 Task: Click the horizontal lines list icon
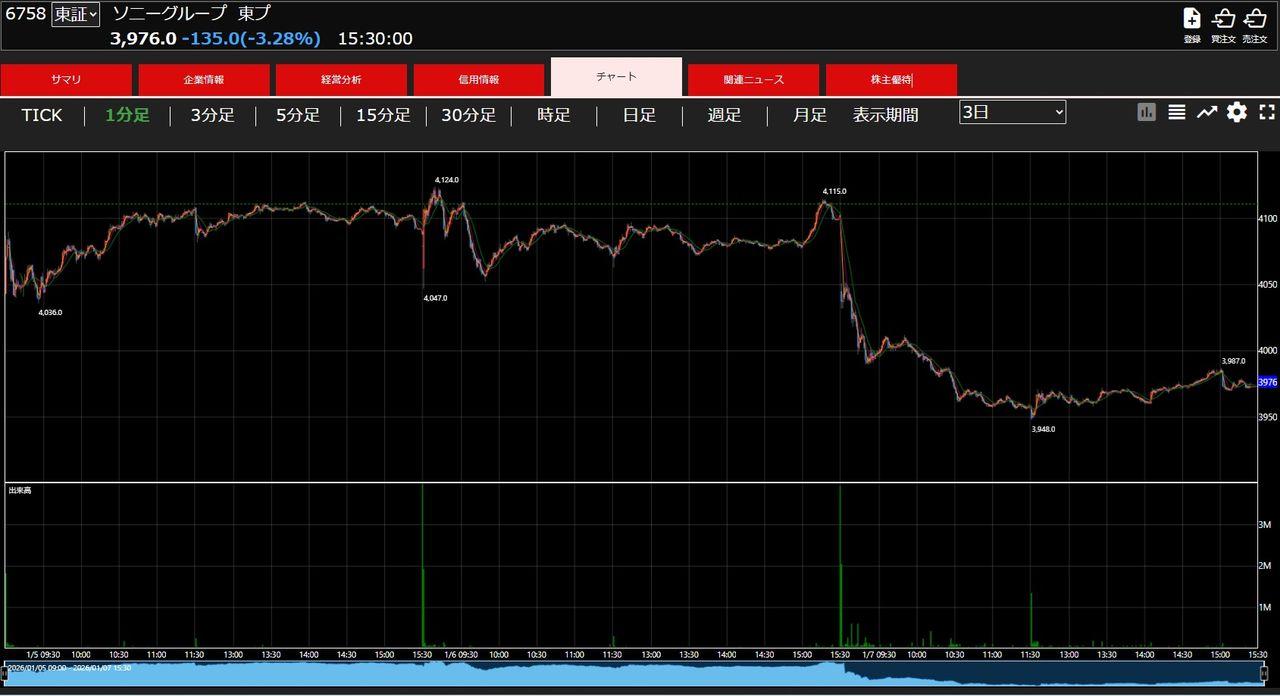[x=1177, y=113]
